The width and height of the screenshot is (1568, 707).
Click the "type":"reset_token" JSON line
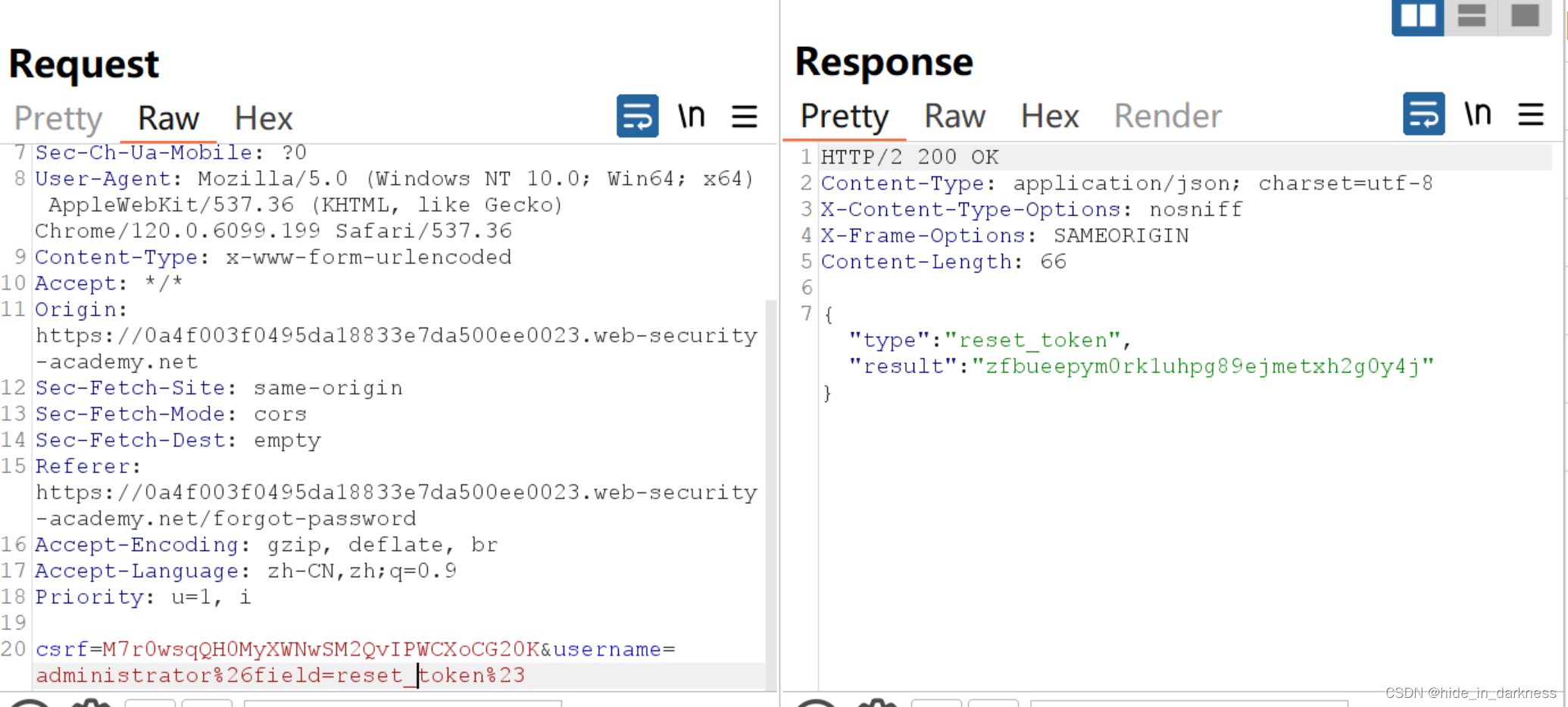tap(990, 340)
